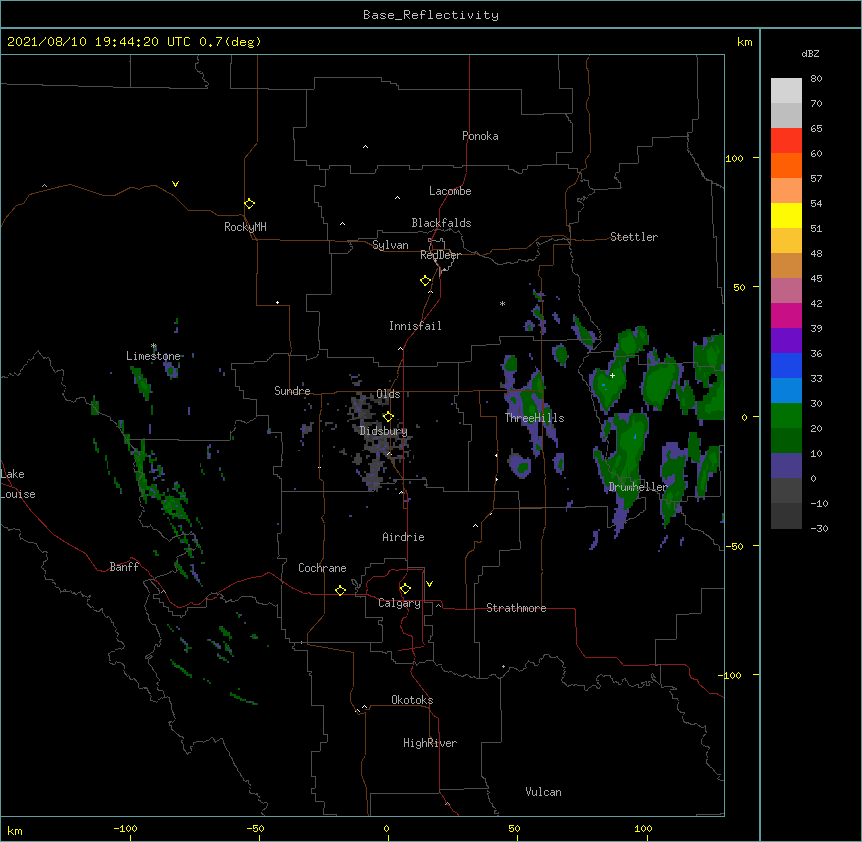Viewport: 862px width, 842px height.
Task: Click the purple 36–39 dBZ legend swatch
Action: 786,340
